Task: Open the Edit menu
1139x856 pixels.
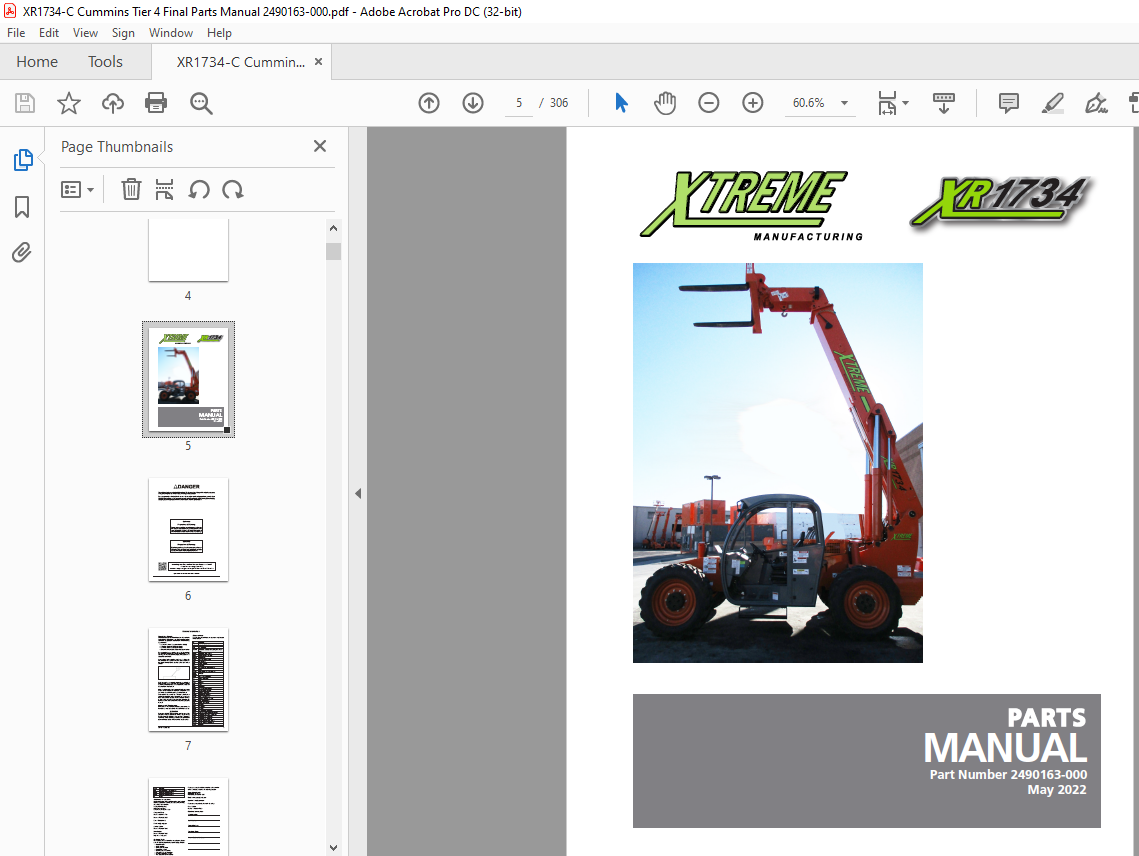Action: coord(49,33)
